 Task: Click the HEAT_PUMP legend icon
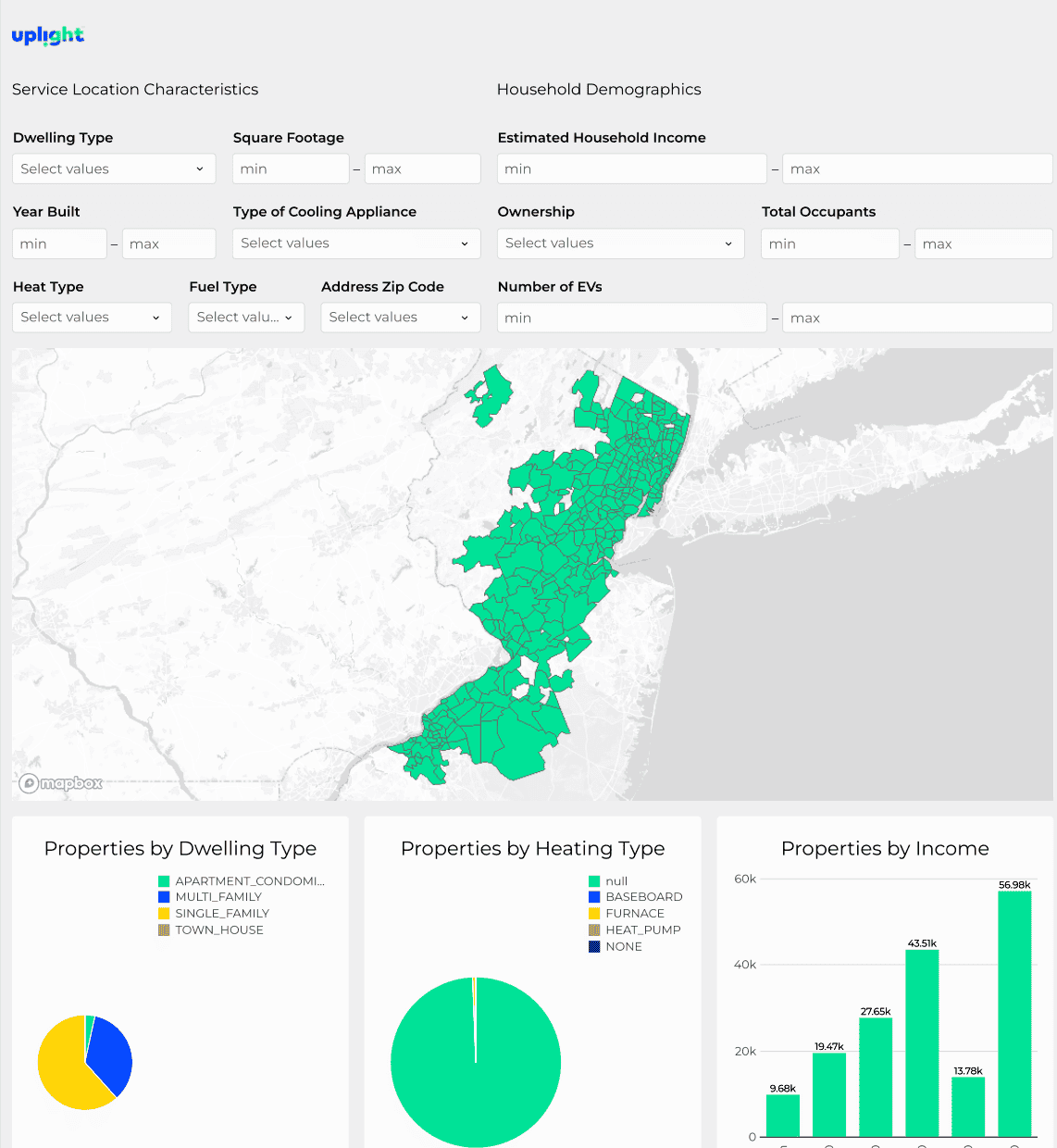594,930
